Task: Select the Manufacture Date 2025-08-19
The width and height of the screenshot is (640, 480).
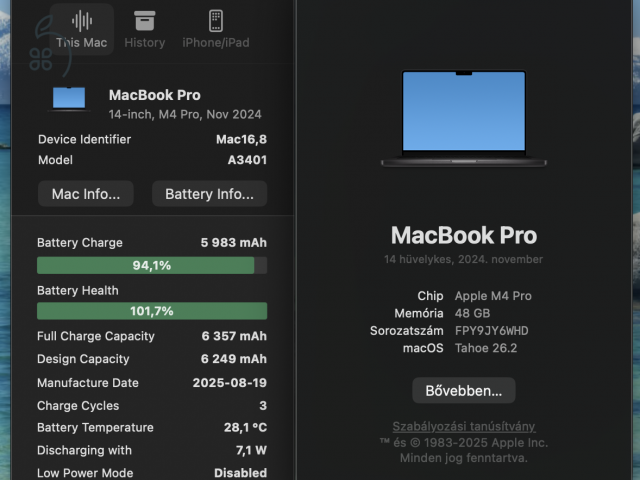Action: click(x=230, y=383)
